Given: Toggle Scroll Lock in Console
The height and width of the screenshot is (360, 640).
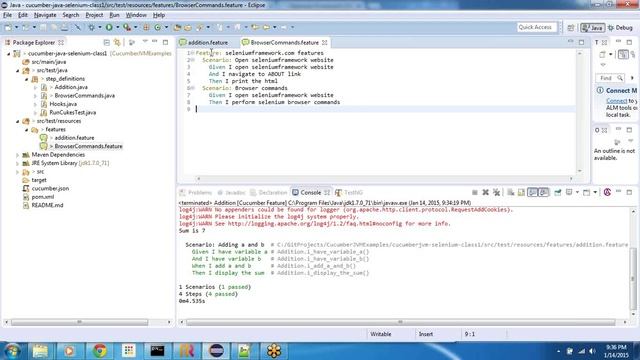Looking at the screenshot, I should click(x=521, y=192).
